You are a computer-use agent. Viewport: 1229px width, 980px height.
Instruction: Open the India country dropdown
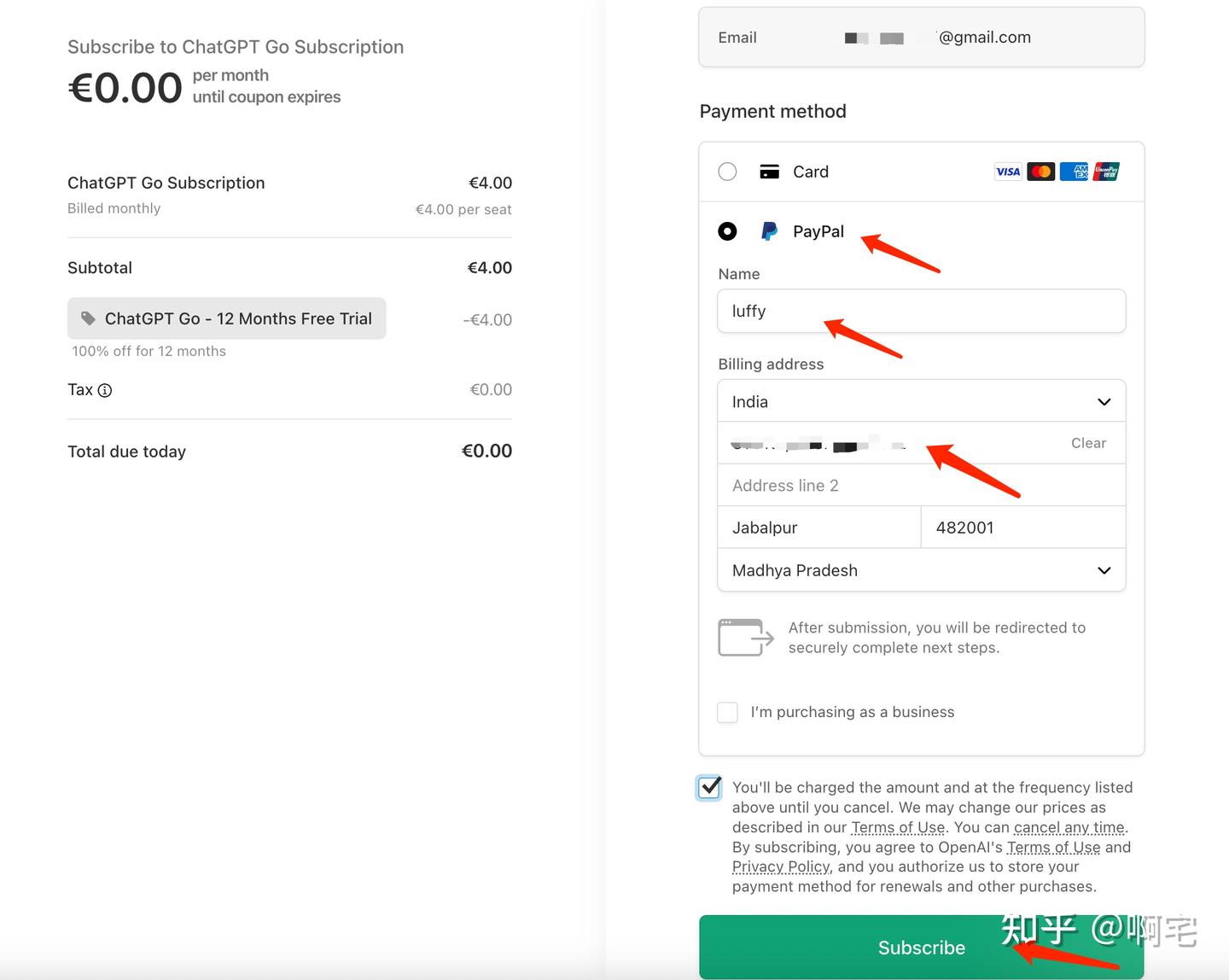coord(921,401)
